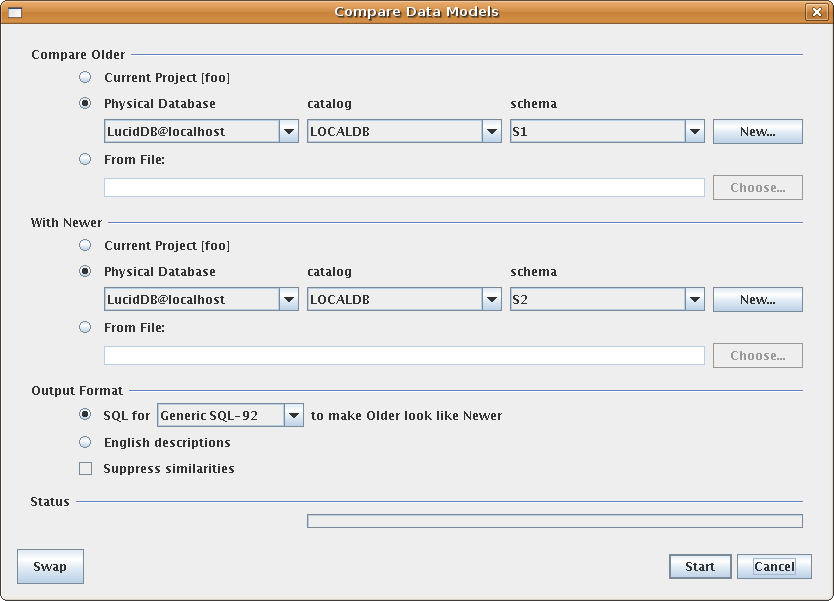Select Physical Database under Compare Older
The height and width of the screenshot is (601, 834).
[85, 103]
